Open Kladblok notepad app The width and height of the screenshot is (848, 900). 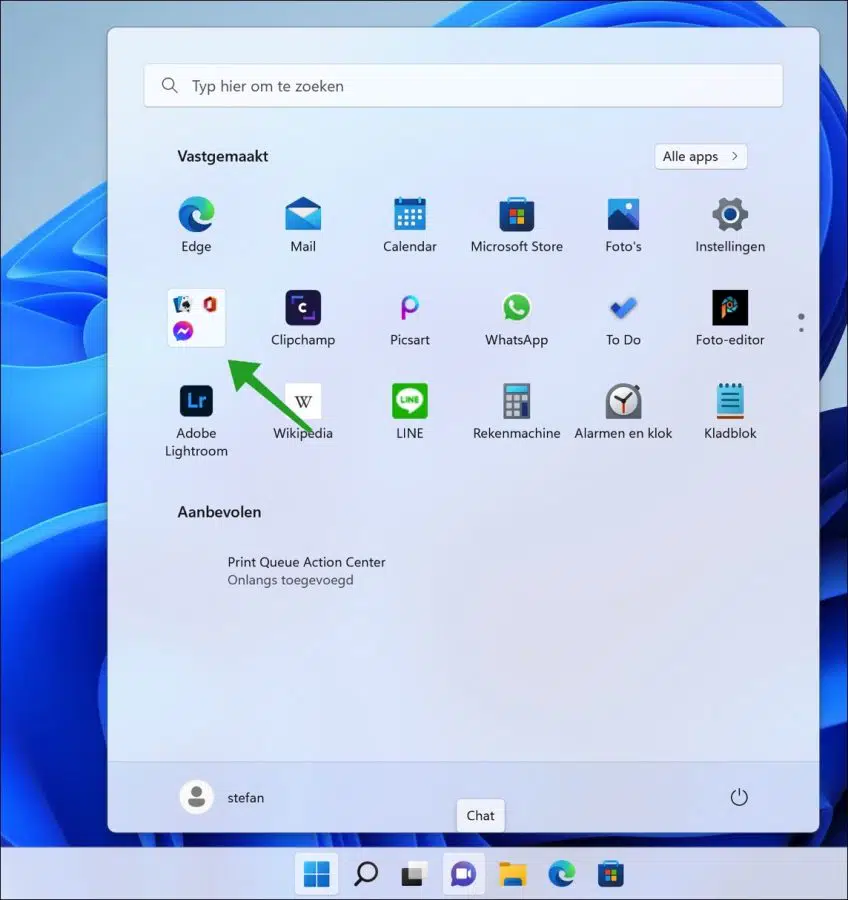click(730, 412)
